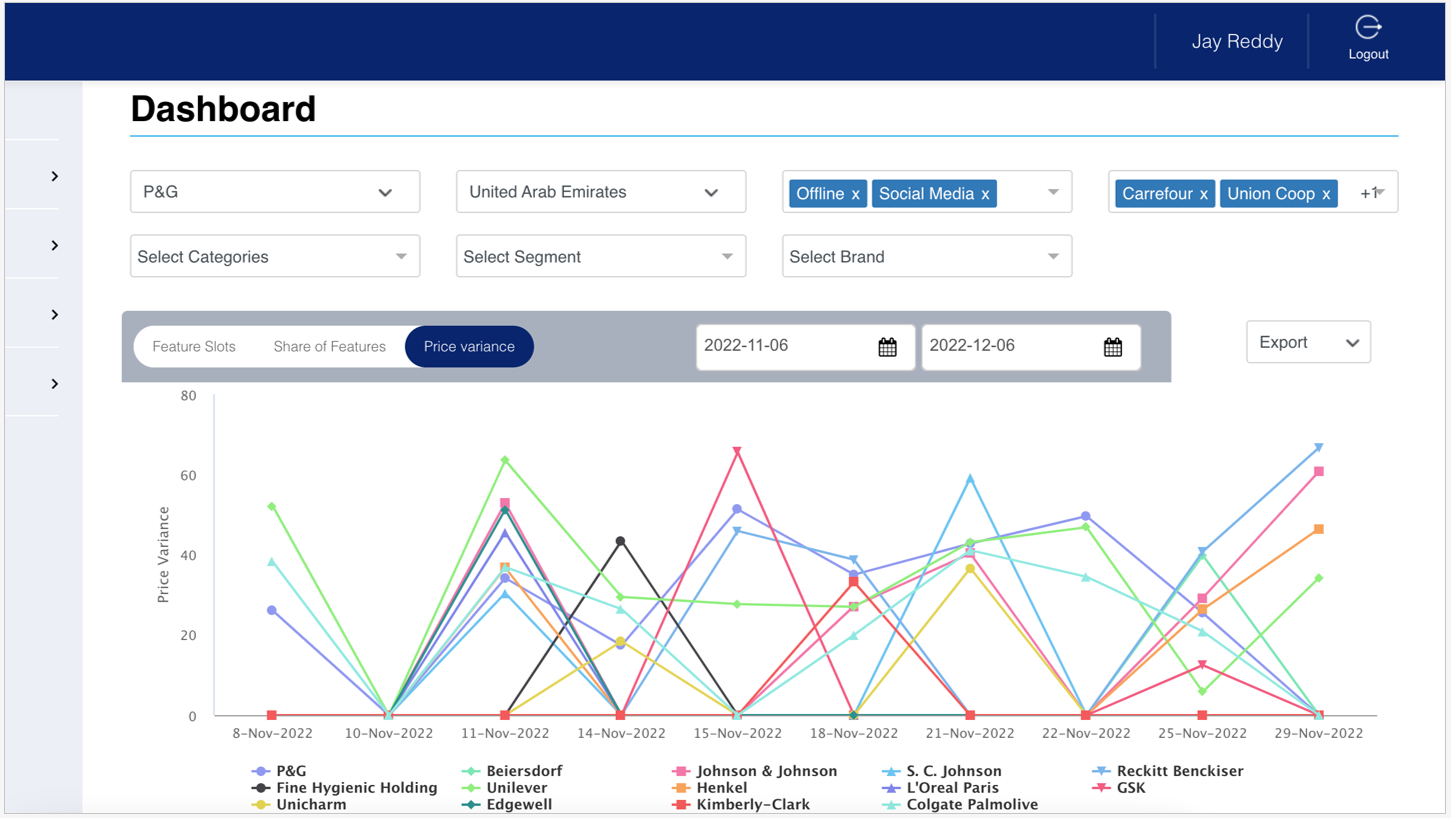Toggle P&G series in chart legend

tap(291, 771)
